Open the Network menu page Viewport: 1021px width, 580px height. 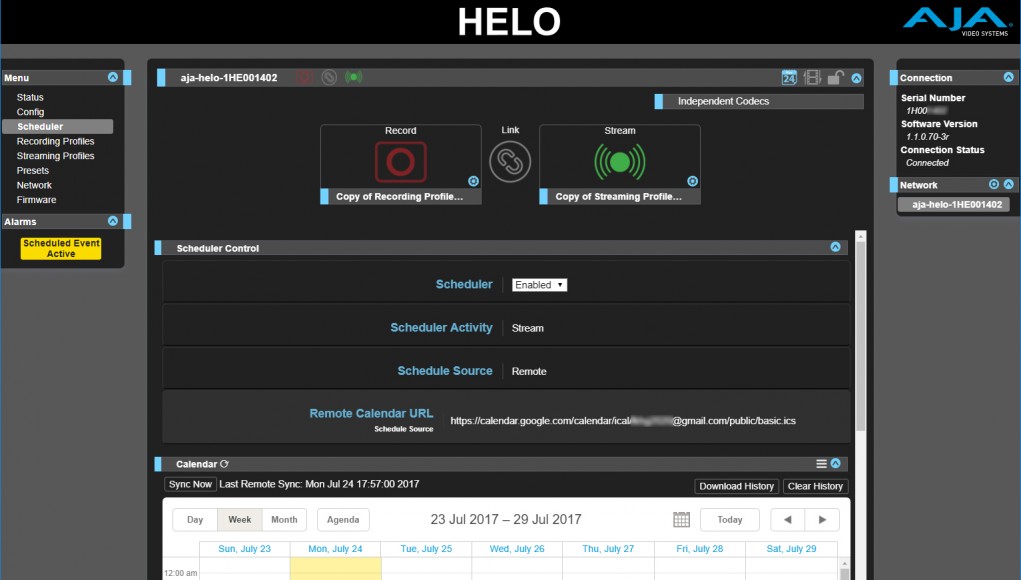34,185
